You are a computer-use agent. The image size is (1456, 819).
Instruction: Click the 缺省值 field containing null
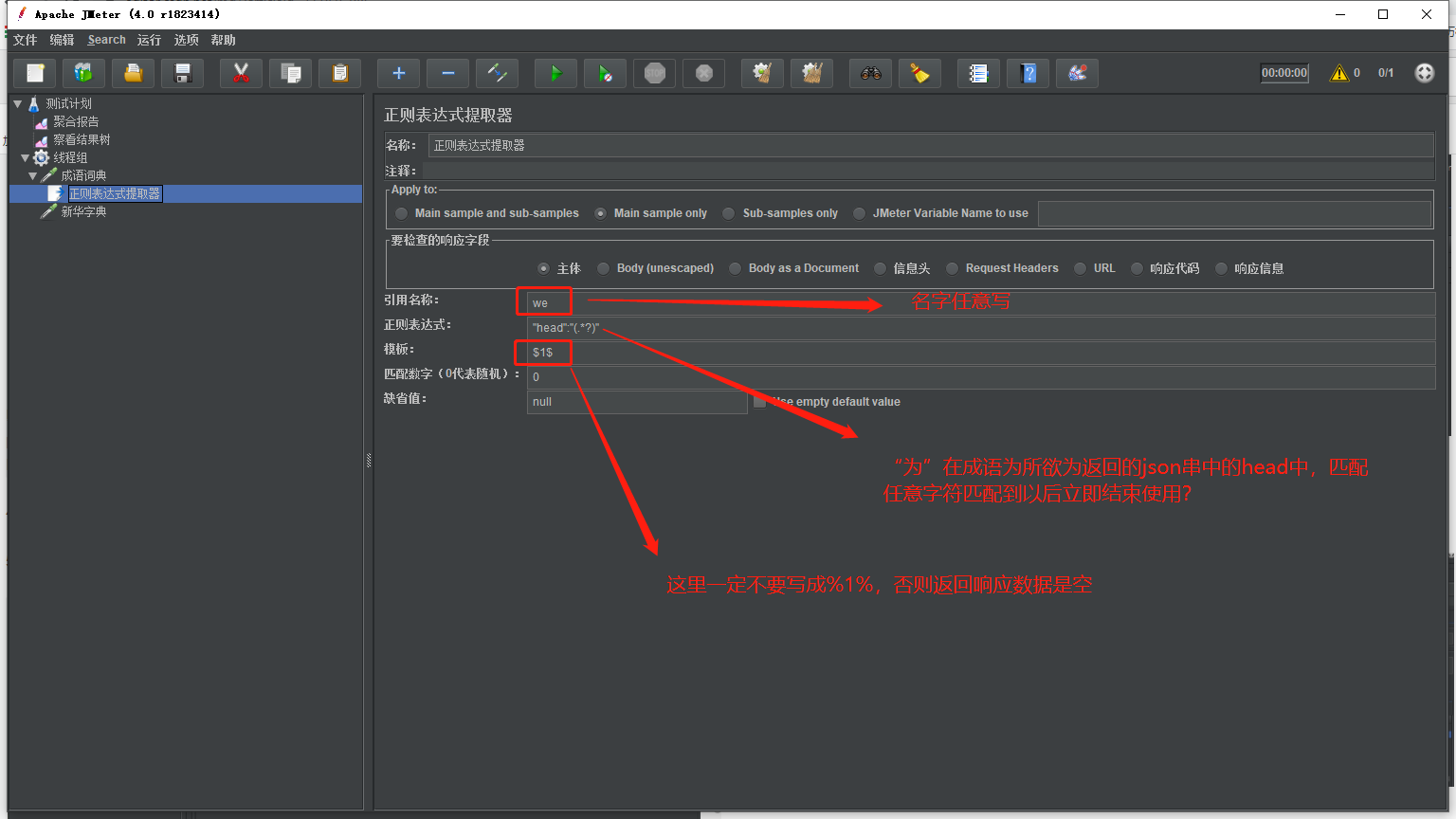pyautogui.click(x=637, y=402)
